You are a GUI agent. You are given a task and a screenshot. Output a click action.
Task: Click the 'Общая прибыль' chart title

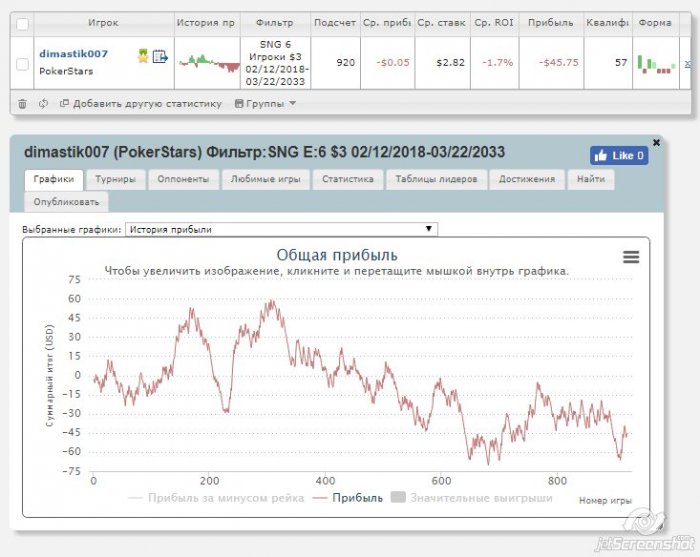[337, 255]
